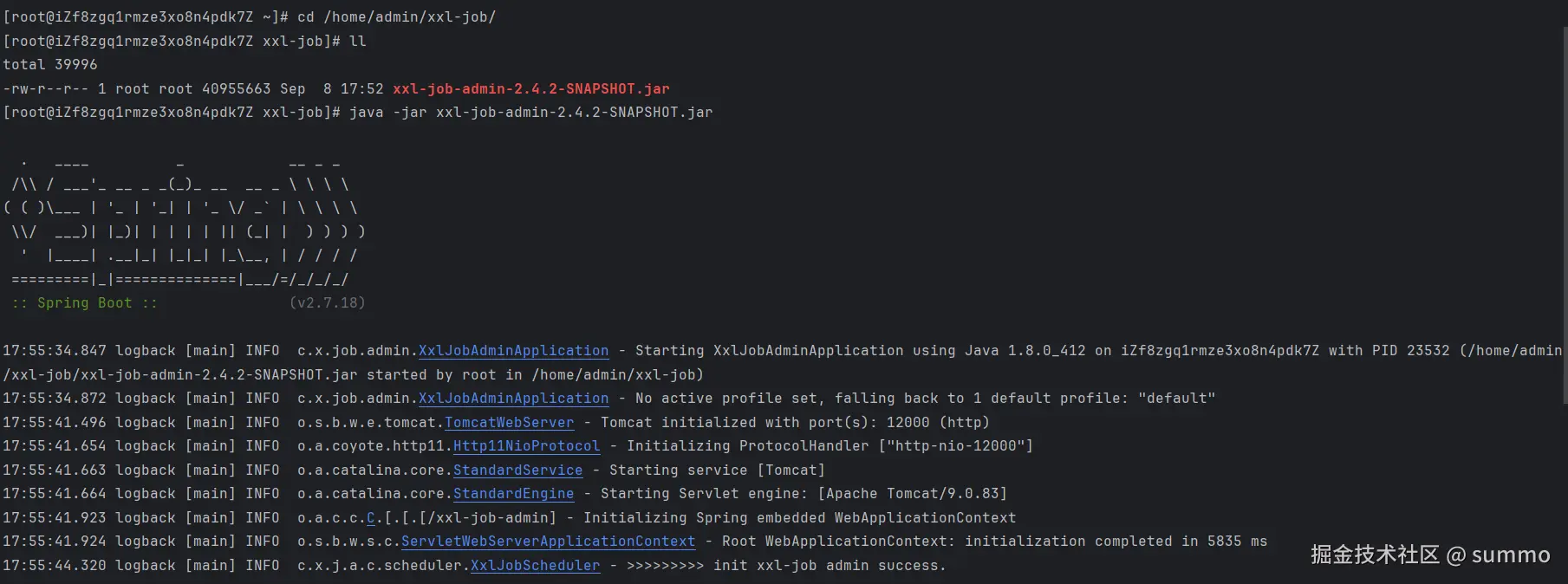The width and height of the screenshot is (1568, 584).
Task: Click the init xxl-job admin success message
Action: 828,566
